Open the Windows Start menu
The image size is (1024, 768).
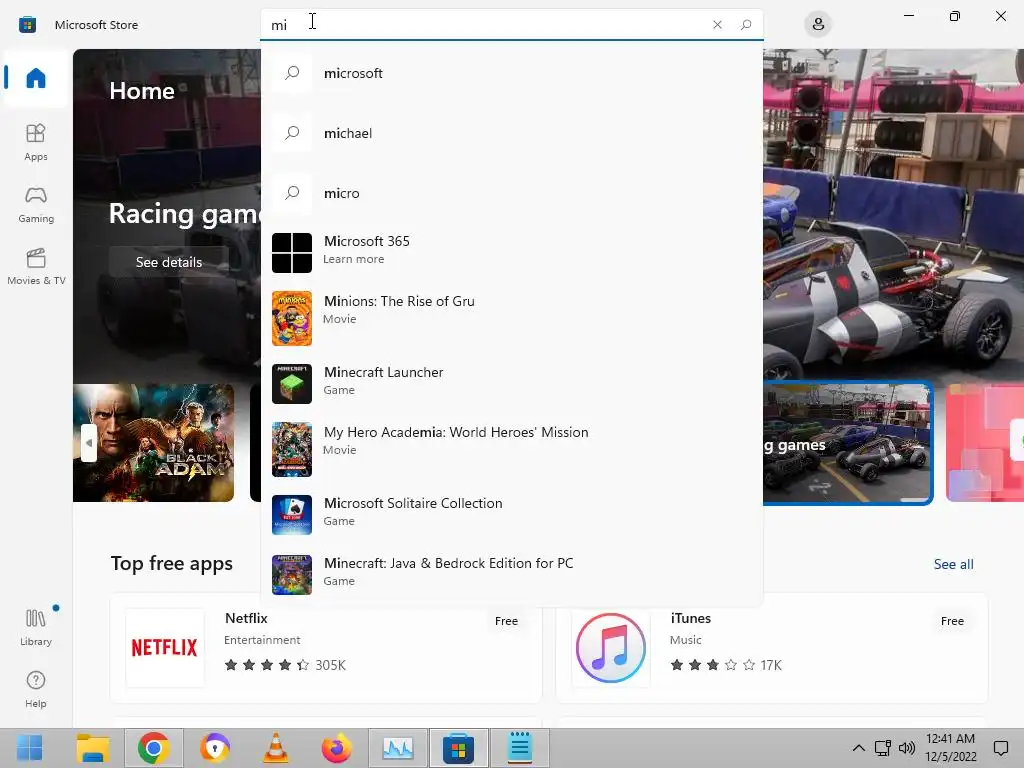coord(29,748)
